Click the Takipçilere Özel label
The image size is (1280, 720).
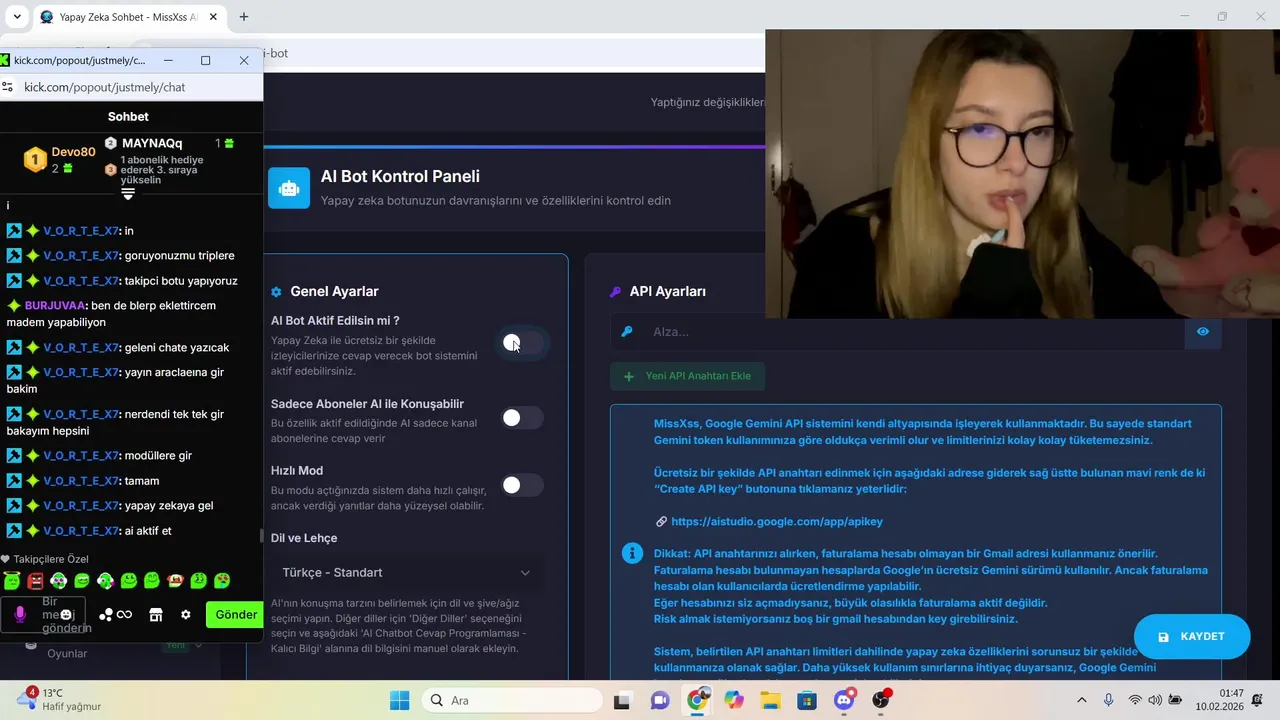(x=51, y=559)
